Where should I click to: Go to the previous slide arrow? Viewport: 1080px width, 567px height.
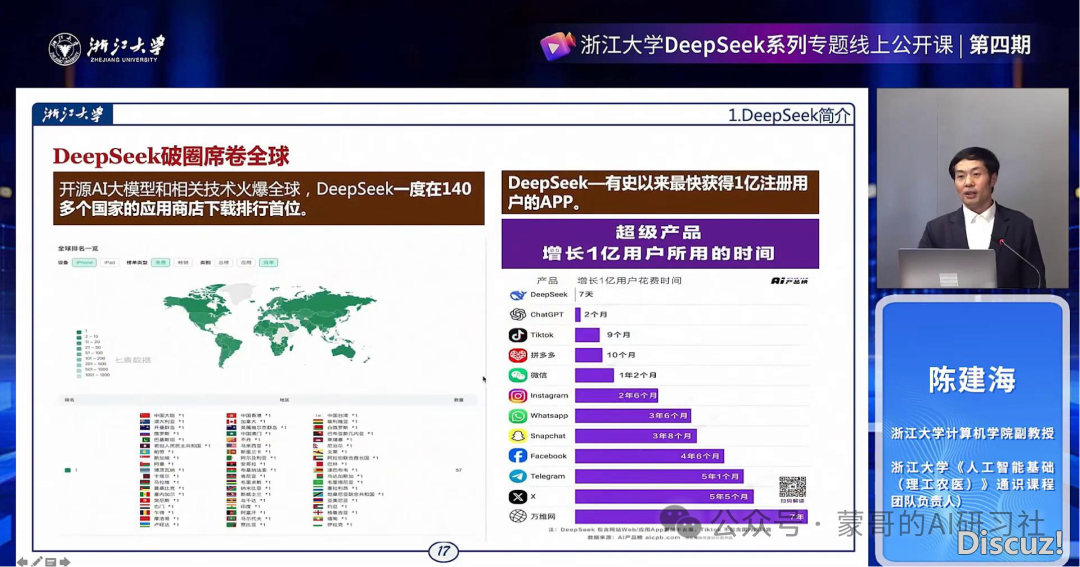coord(22,562)
